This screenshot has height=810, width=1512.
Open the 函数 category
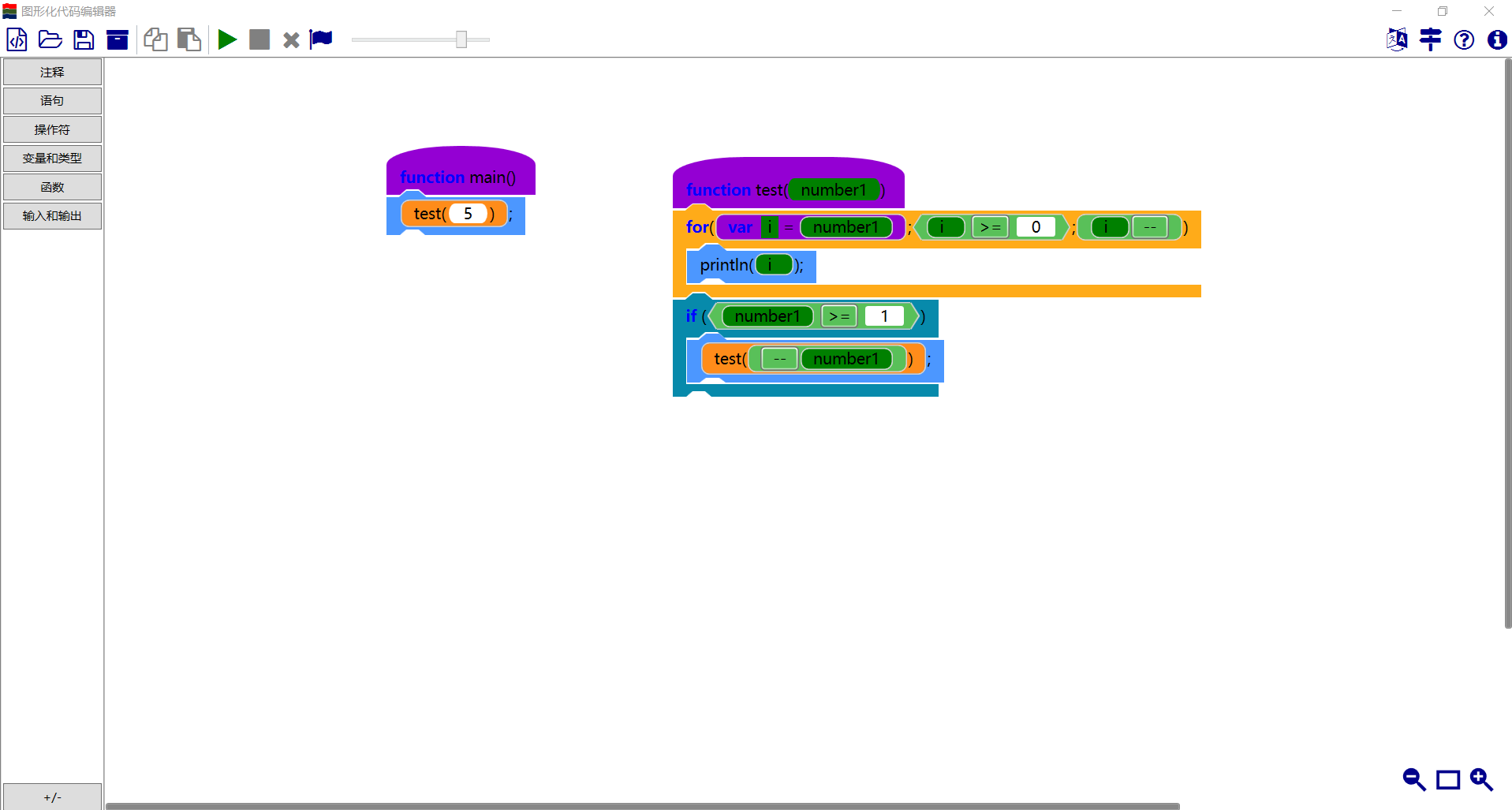coord(52,187)
